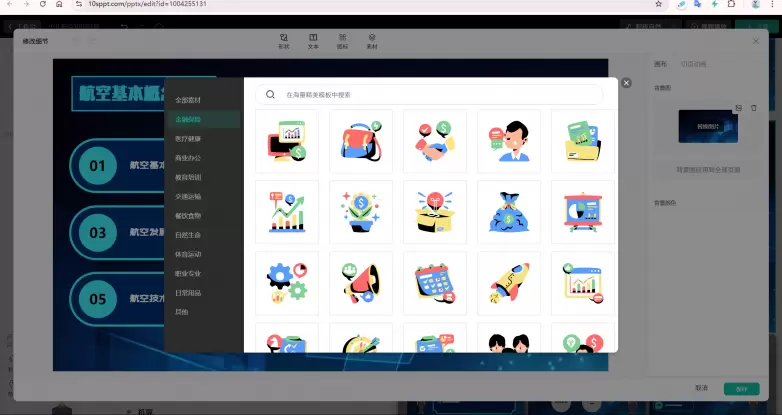Open the 全部素材 category

[x=188, y=100]
